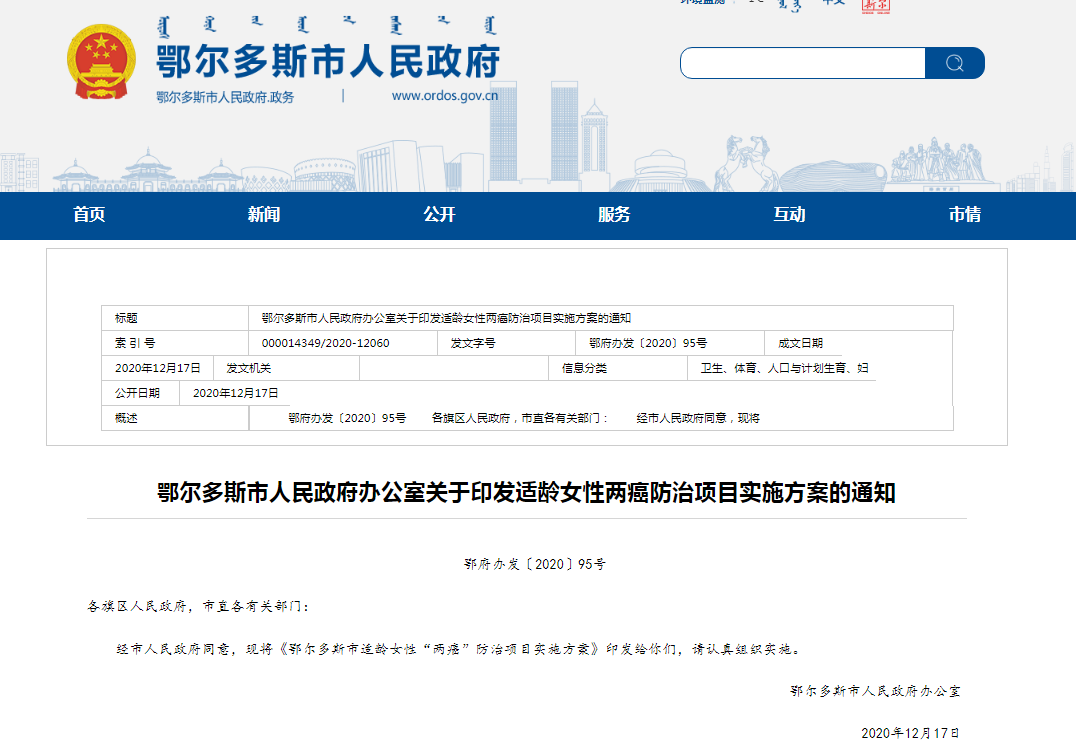Image resolution: width=1076 pixels, height=753 pixels.
Task: Click the salutation 各旗区人民政府，市直各有关部门
Action: coord(198,606)
